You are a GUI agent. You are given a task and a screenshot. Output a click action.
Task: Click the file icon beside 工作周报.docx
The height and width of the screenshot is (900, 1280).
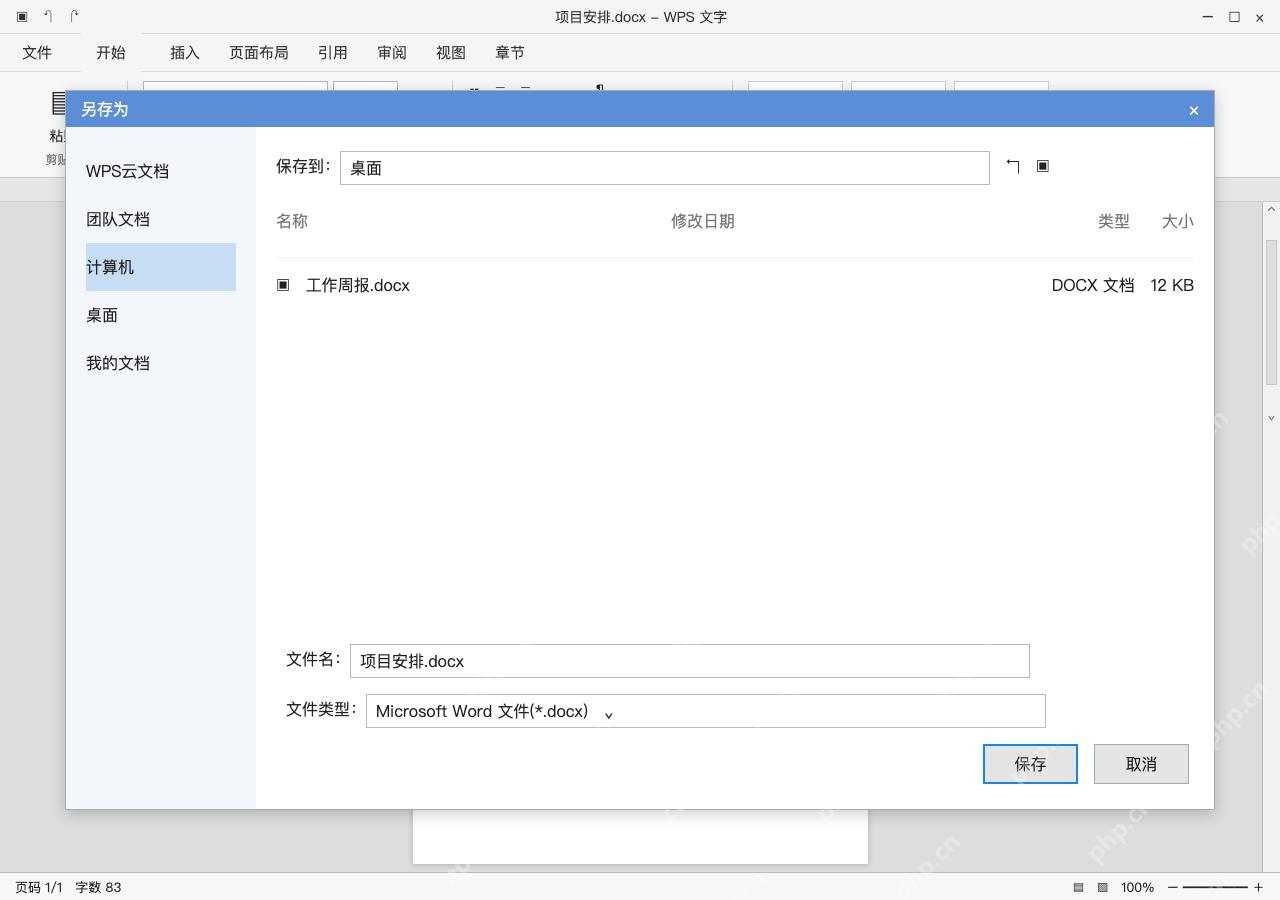point(283,285)
